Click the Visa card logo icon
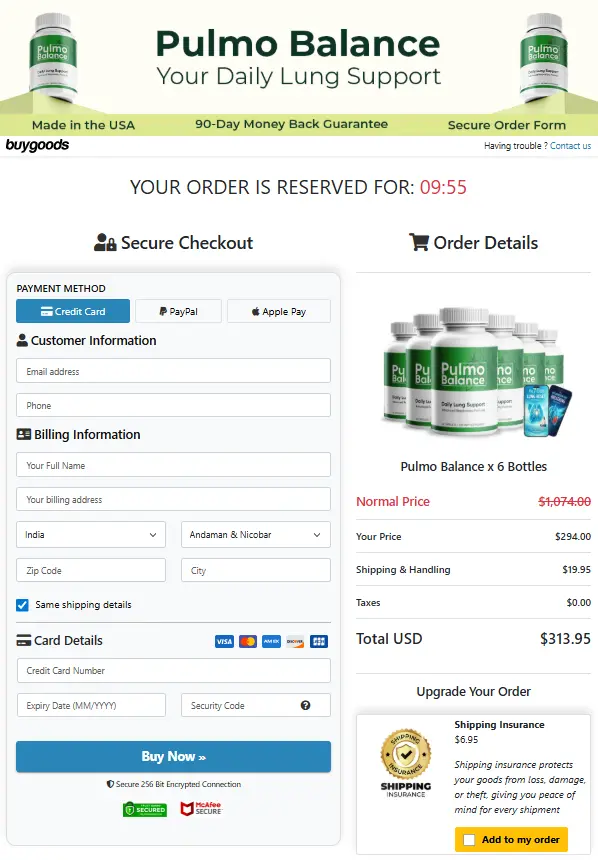The image size is (598, 860). click(x=224, y=641)
